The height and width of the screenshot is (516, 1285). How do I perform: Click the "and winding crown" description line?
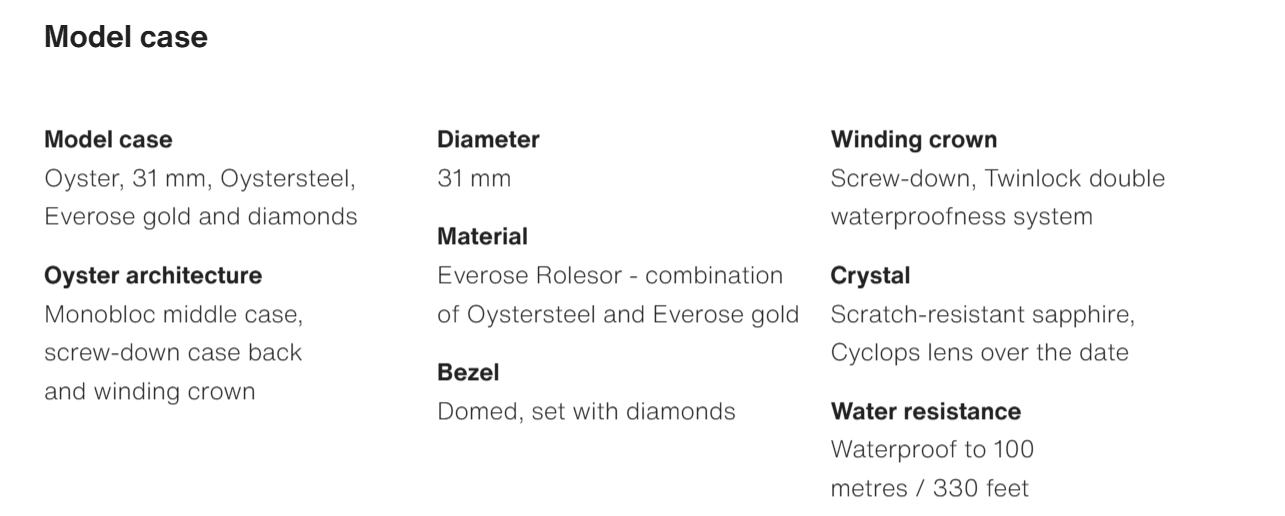click(149, 391)
